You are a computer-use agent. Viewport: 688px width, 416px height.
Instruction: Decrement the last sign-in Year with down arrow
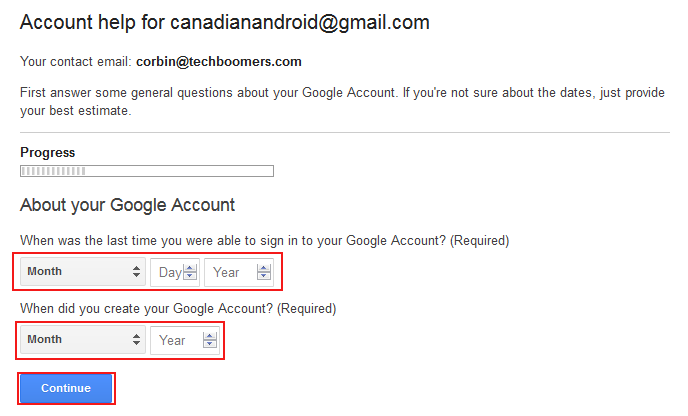pos(264,276)
